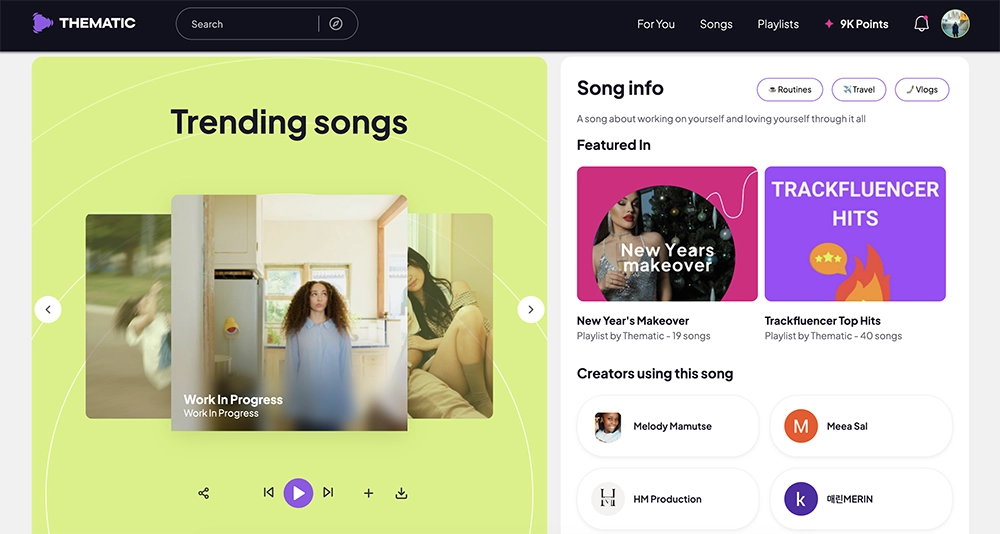1000x534 pixels.
Task: Open Trackfluencer Hits playlist cover
Action: [x=855, y=234]
